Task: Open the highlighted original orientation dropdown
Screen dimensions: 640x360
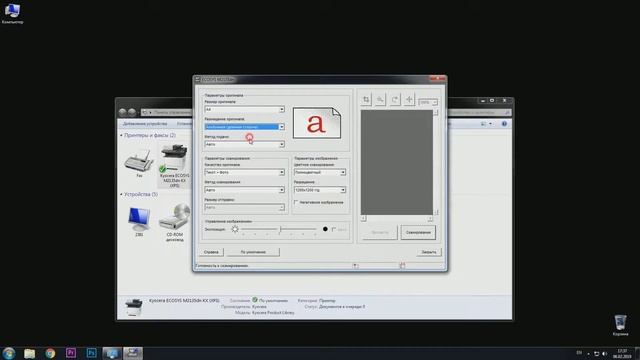Action: click(x=244, y=127)
